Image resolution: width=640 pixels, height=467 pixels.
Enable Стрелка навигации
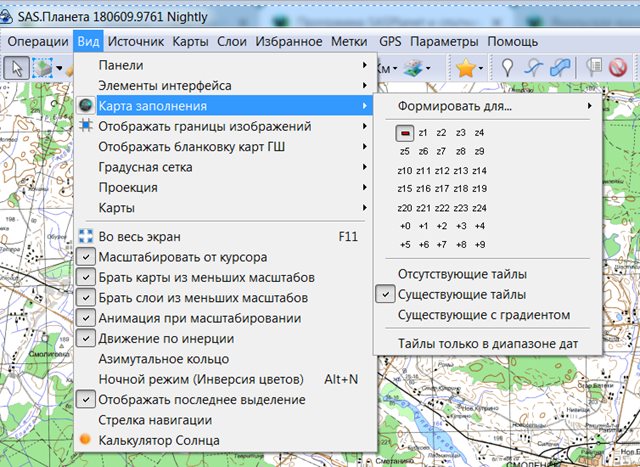(x=225, y=420)
